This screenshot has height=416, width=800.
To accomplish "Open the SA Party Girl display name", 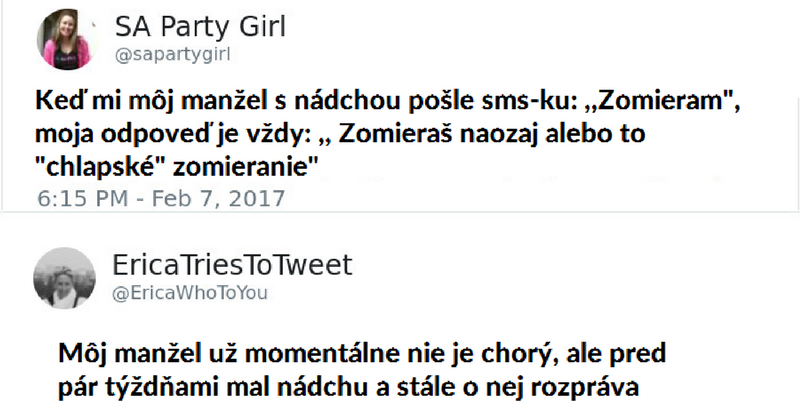I will tap(200, 28).
